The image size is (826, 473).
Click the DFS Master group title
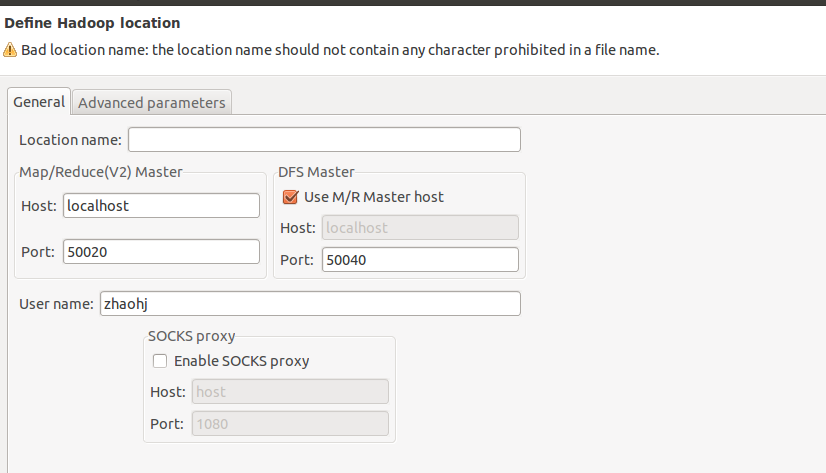(316, 172)
